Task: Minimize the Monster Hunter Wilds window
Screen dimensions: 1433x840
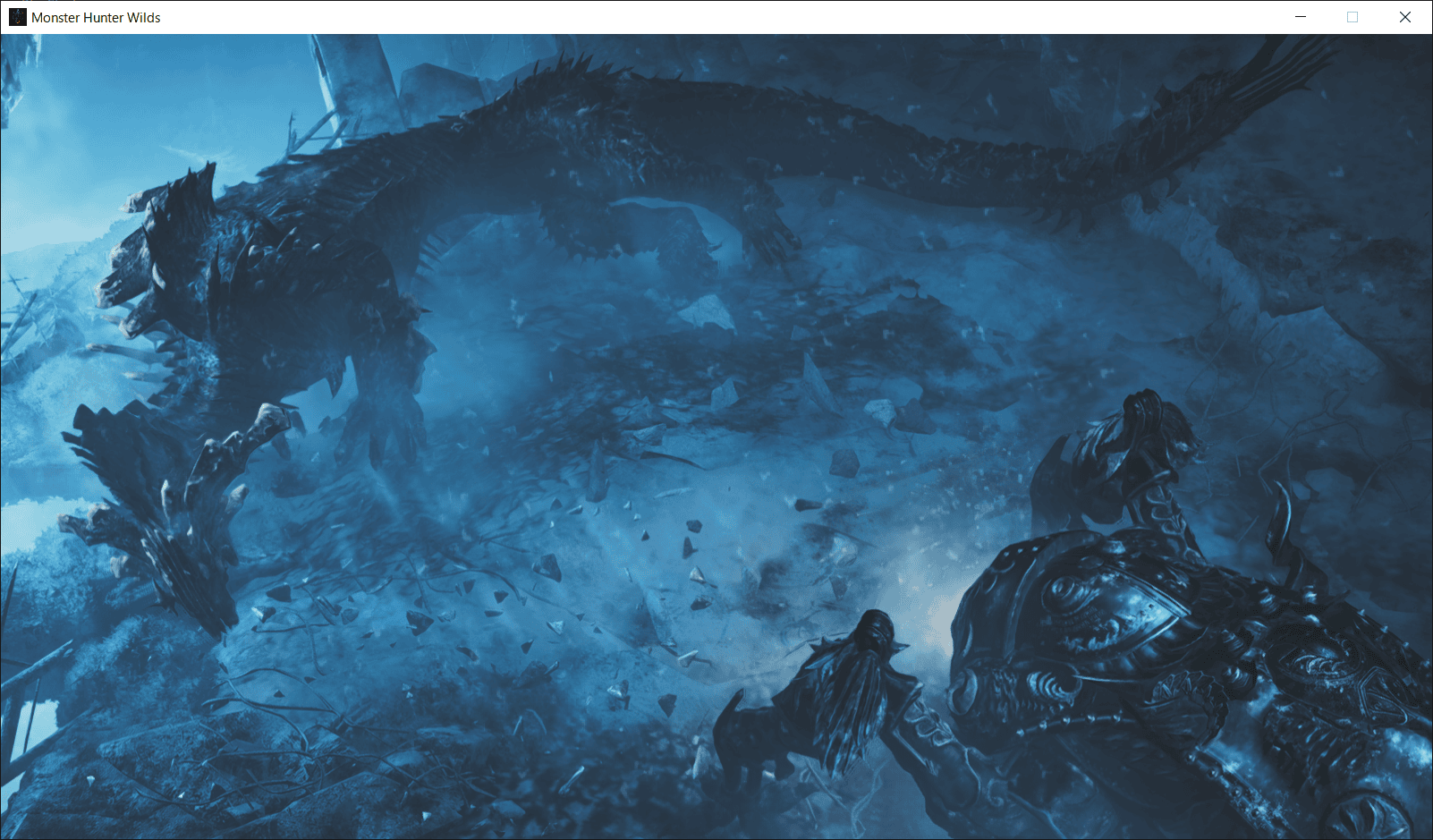Action: click(x=1301, y=17)
